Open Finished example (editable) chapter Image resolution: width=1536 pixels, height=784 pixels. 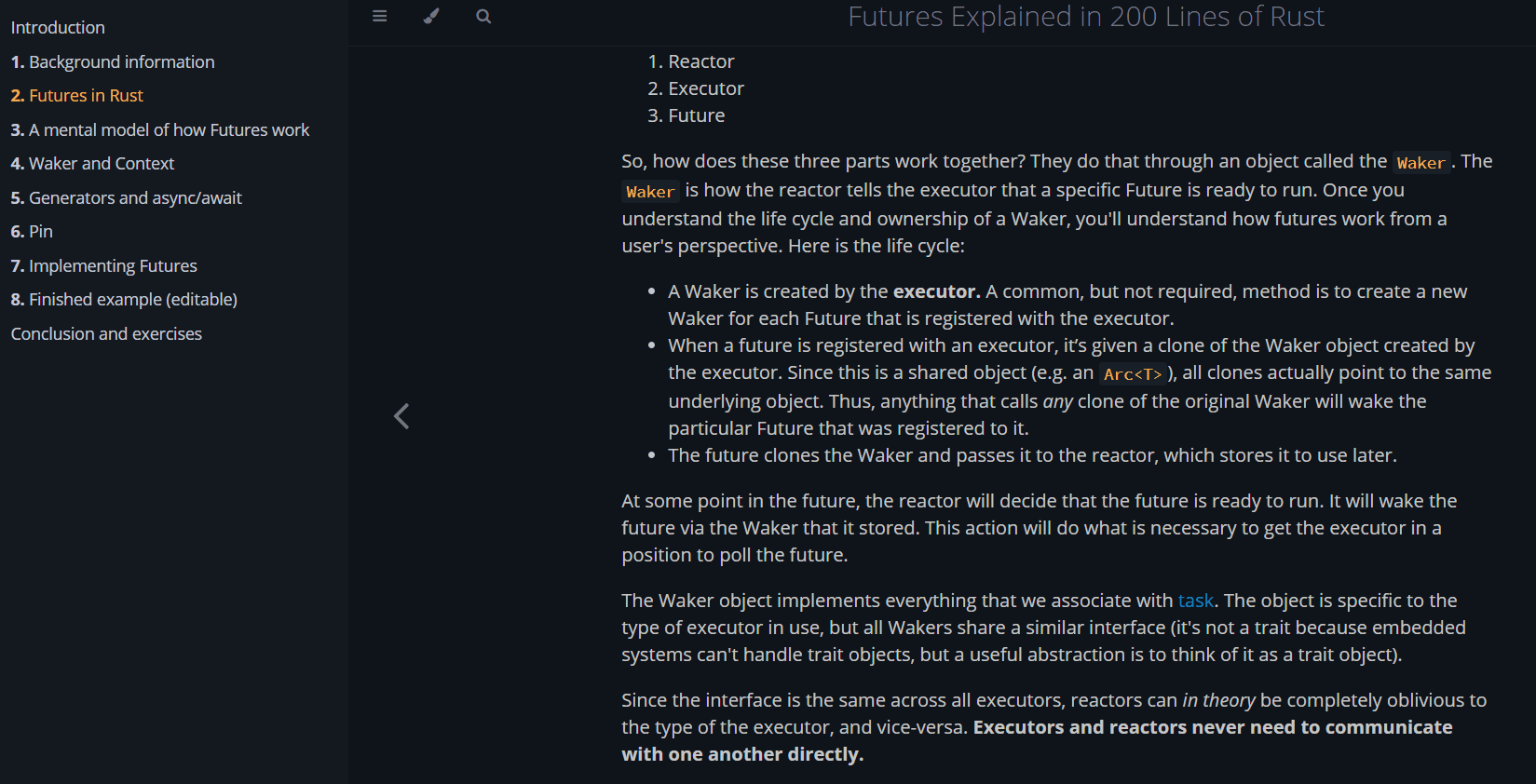[x=124, y=300]
